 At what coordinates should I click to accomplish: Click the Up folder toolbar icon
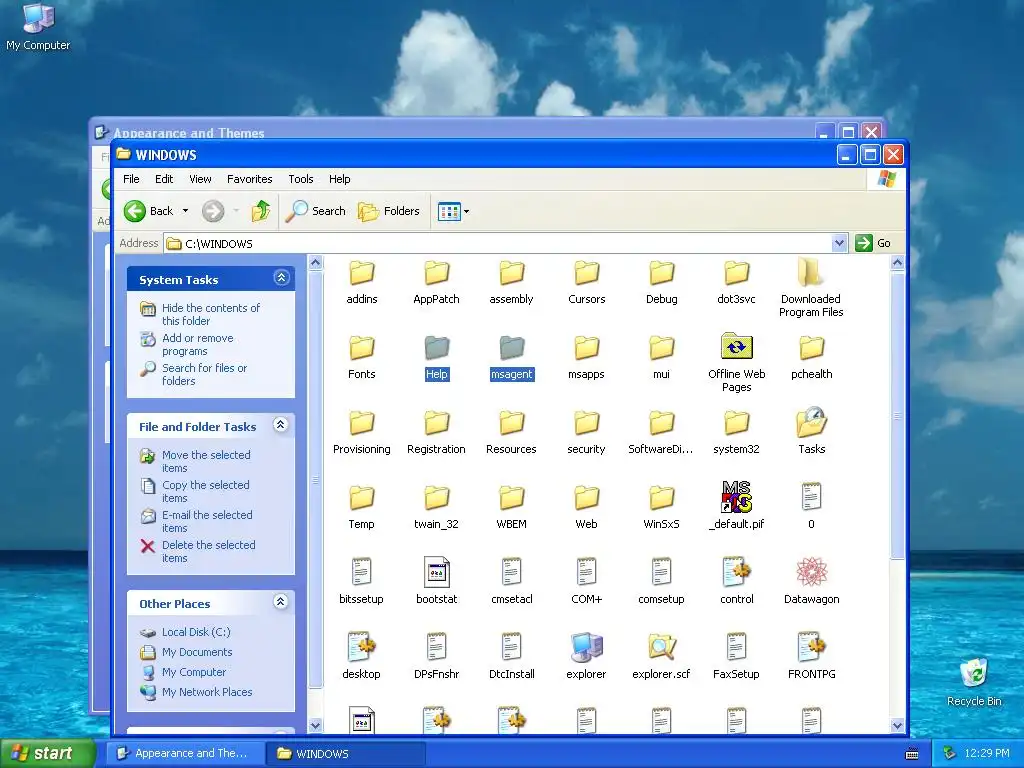click(x=261, y=211)
